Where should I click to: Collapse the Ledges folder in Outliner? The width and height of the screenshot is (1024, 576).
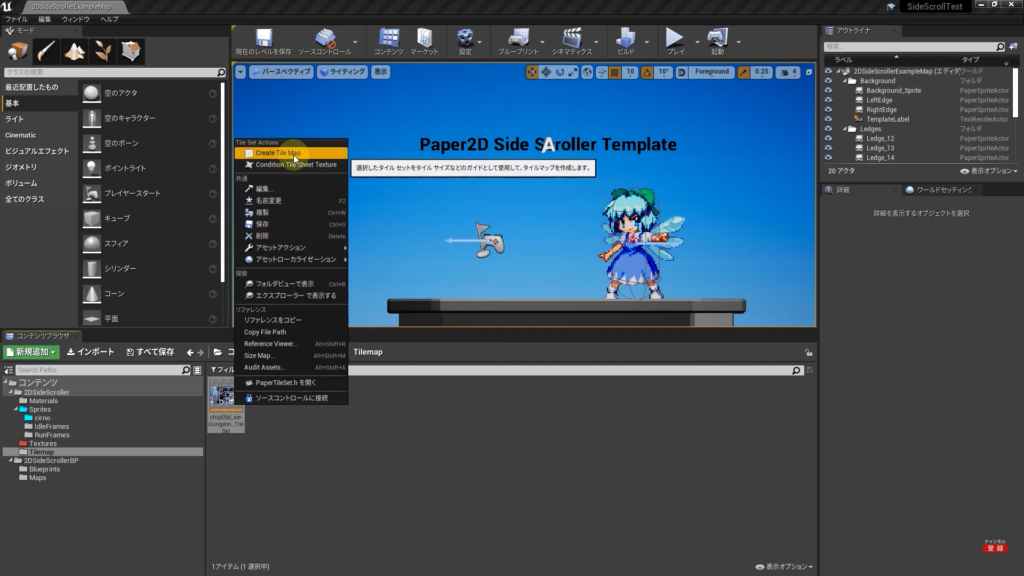coord(843,129)
